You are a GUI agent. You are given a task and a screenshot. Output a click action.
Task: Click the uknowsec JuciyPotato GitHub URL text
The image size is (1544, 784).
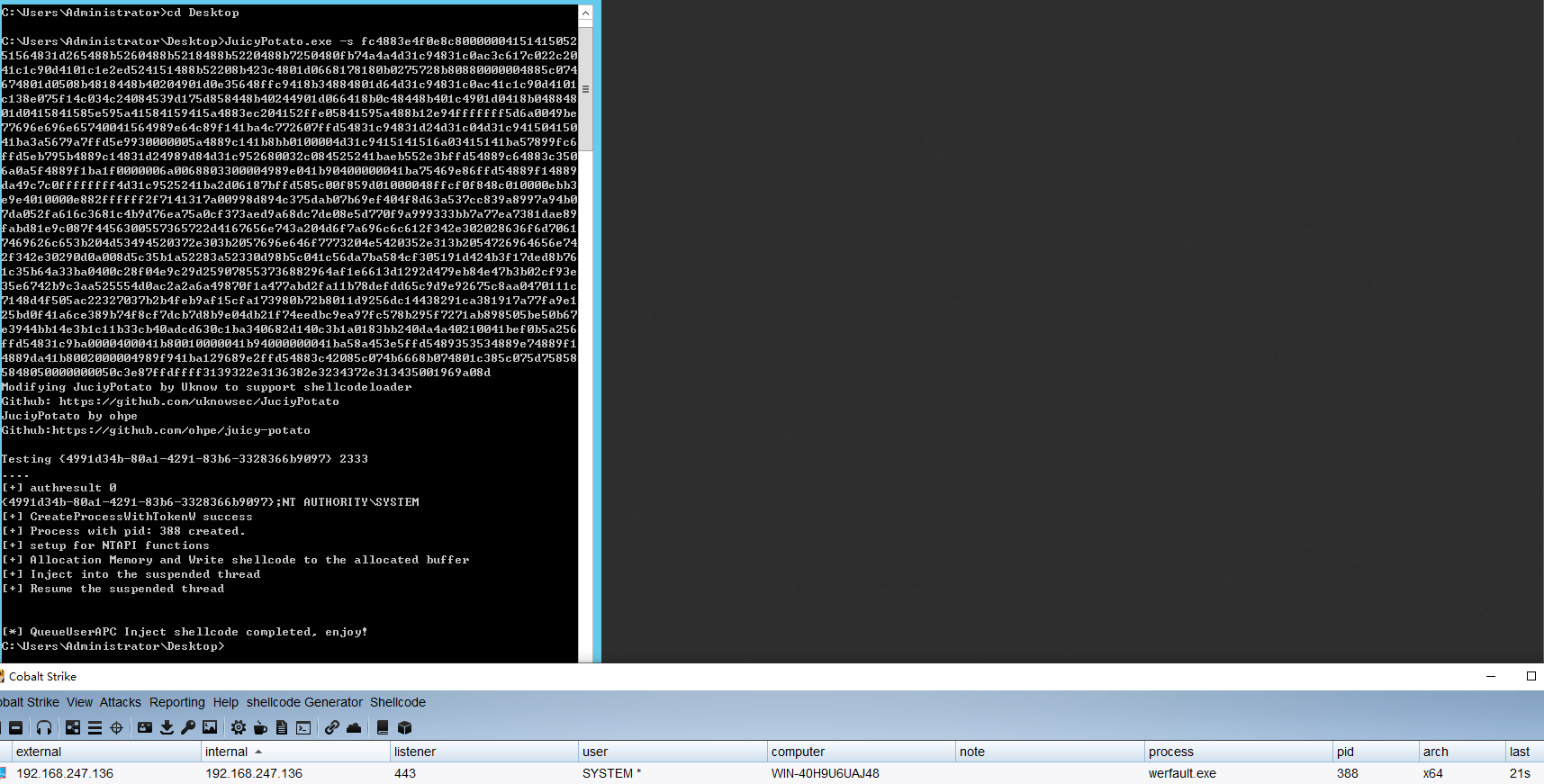pyautogui.click(x=199, y=401)
